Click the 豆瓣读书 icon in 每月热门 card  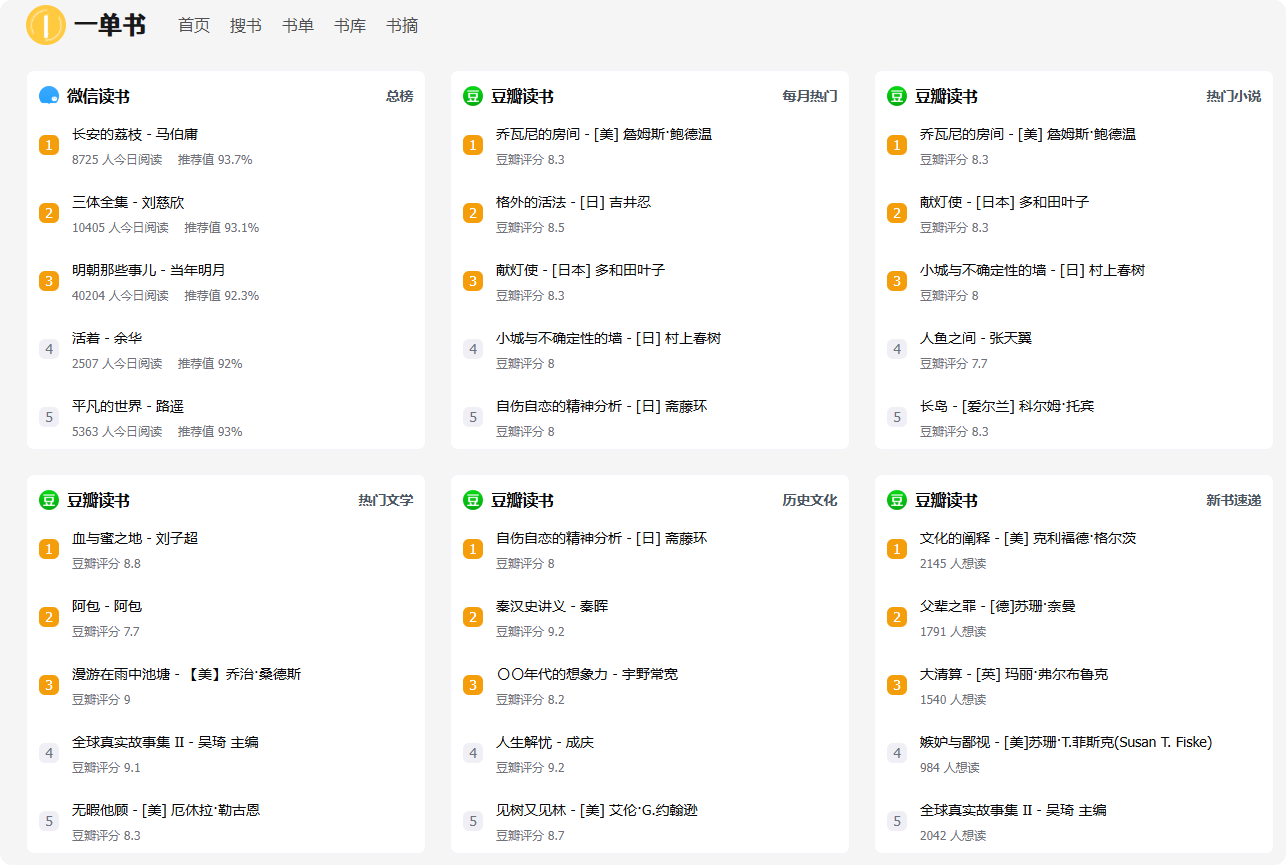(473, 96)
